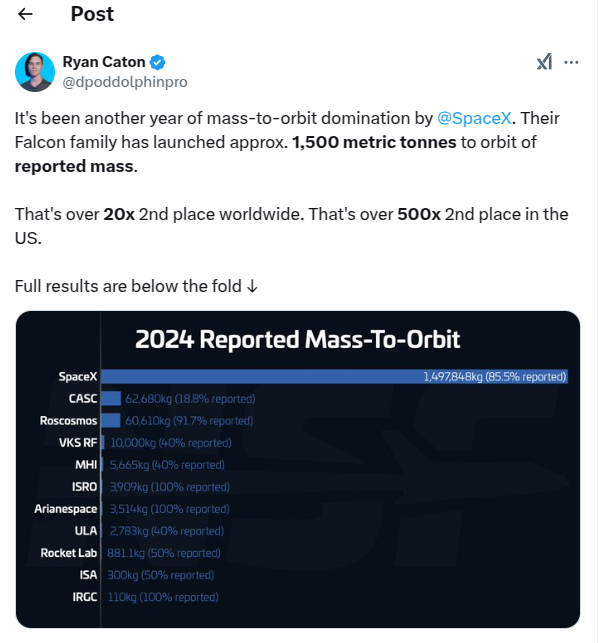Click the back arrow icon
Image resolution: width=601 pixels, height=643 pixels.
point(26,14)
